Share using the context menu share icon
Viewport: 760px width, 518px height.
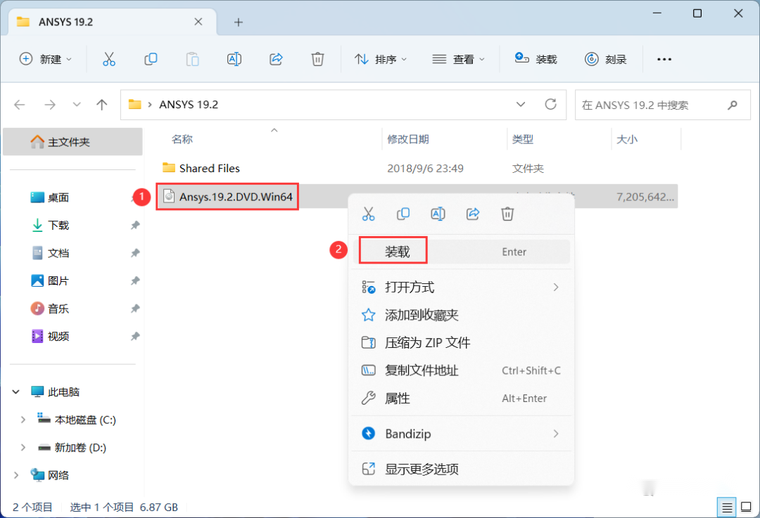[x=473, y=214]
